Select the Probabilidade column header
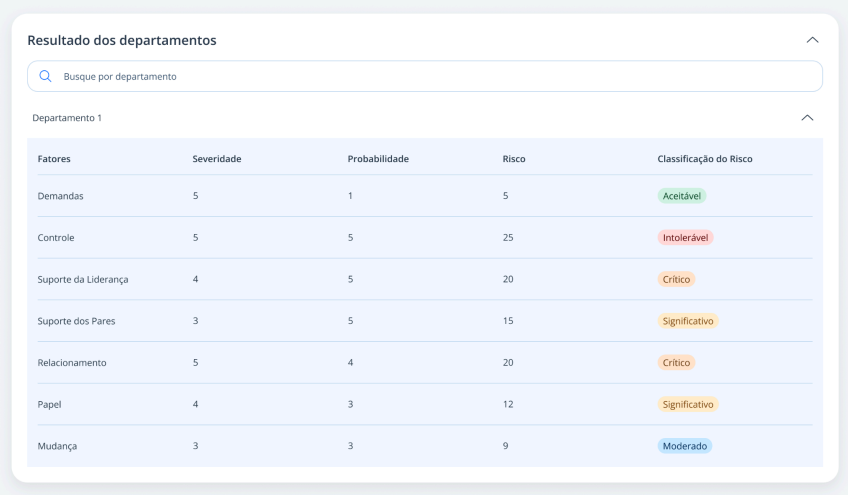Screen dimensions: 848x495 [378, 159]
